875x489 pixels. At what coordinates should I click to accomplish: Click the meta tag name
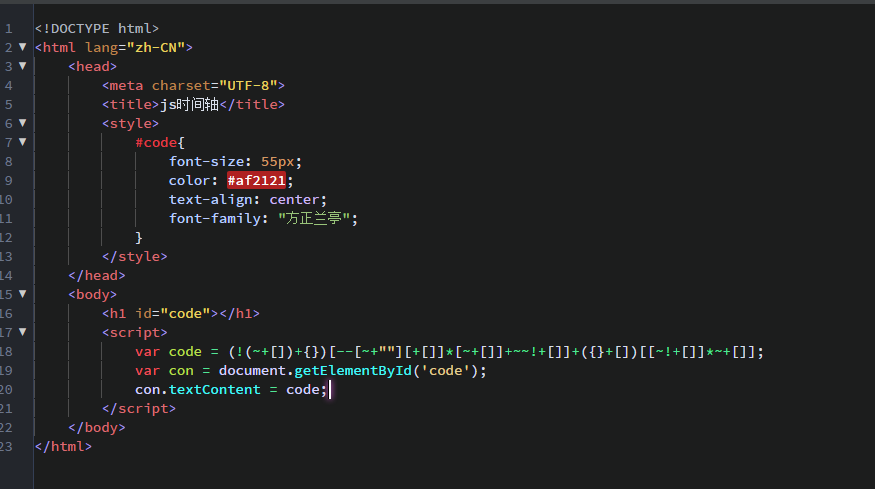coord(126,85)
